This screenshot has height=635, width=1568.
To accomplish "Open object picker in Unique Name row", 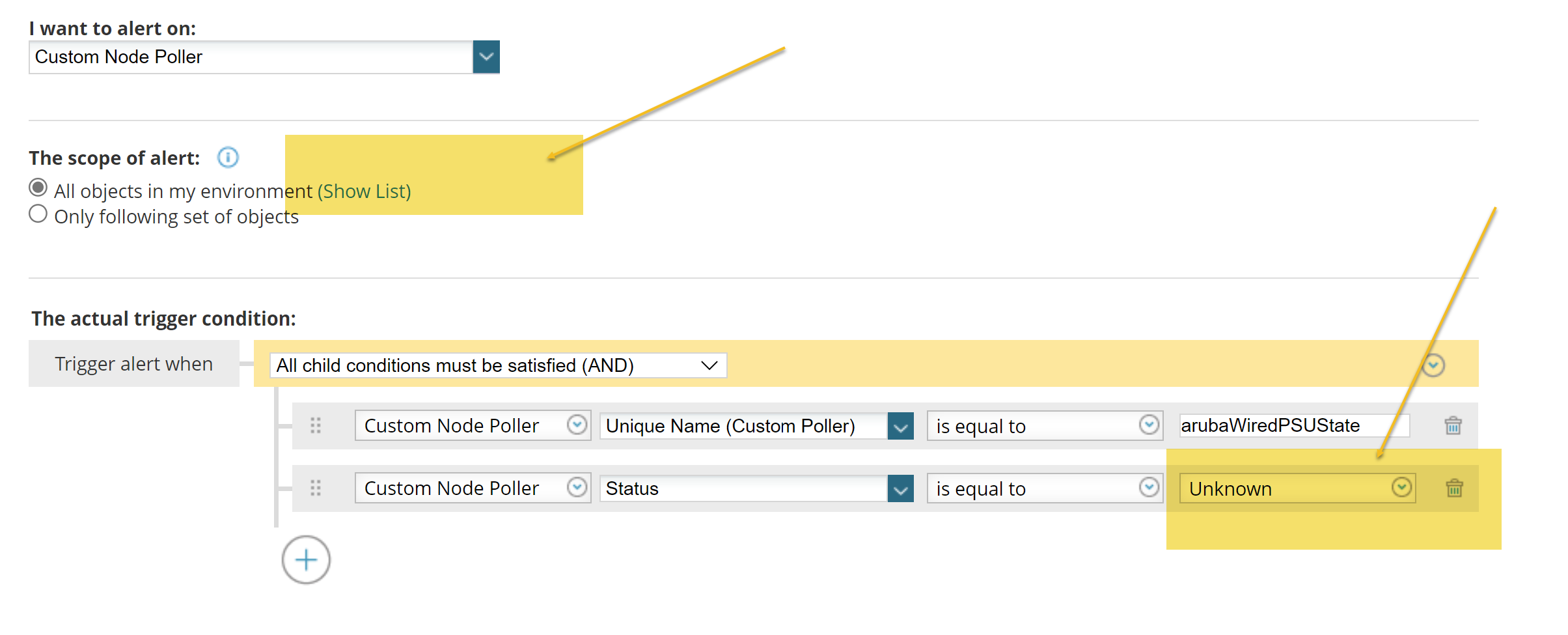I will click(x=577, y=425).
